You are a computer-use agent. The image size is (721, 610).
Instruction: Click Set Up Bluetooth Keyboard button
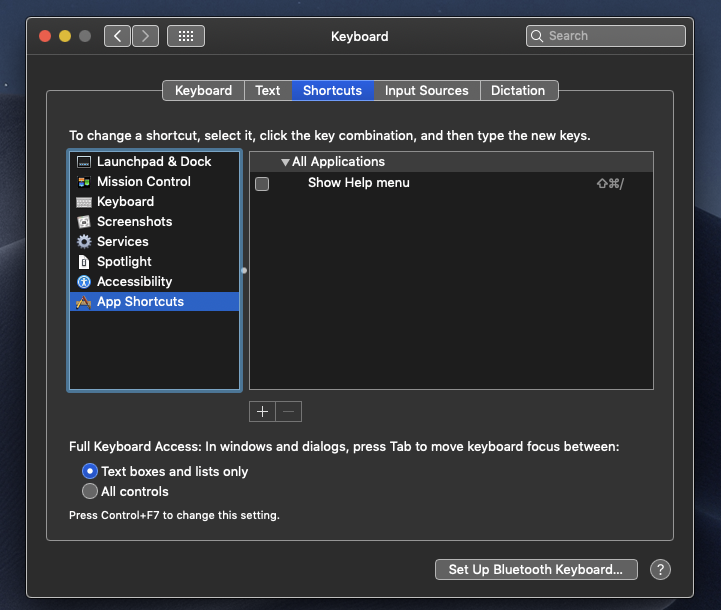pyautogui.click(x=536, y=570)
